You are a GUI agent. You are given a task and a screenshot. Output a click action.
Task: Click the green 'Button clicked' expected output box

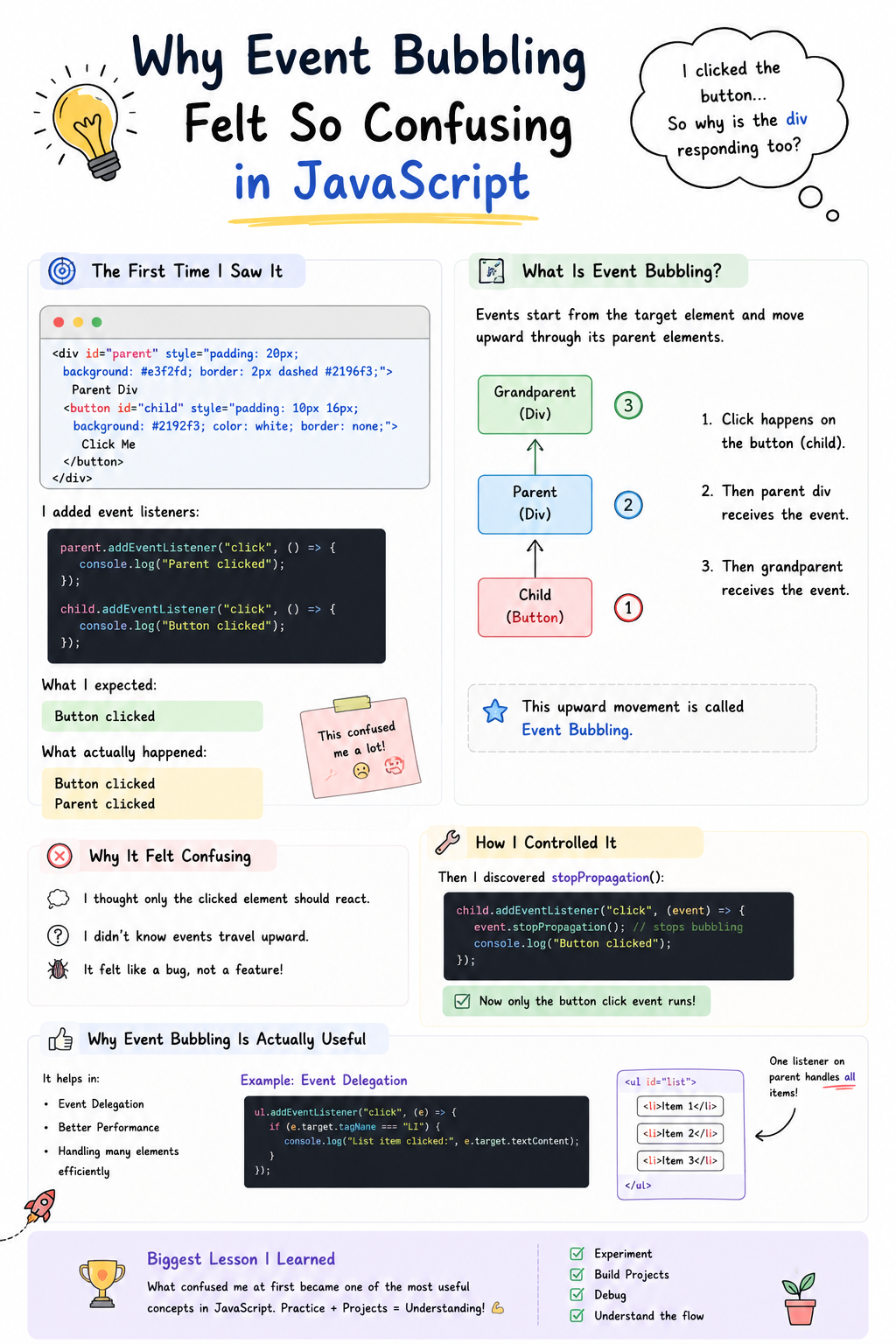152,716
